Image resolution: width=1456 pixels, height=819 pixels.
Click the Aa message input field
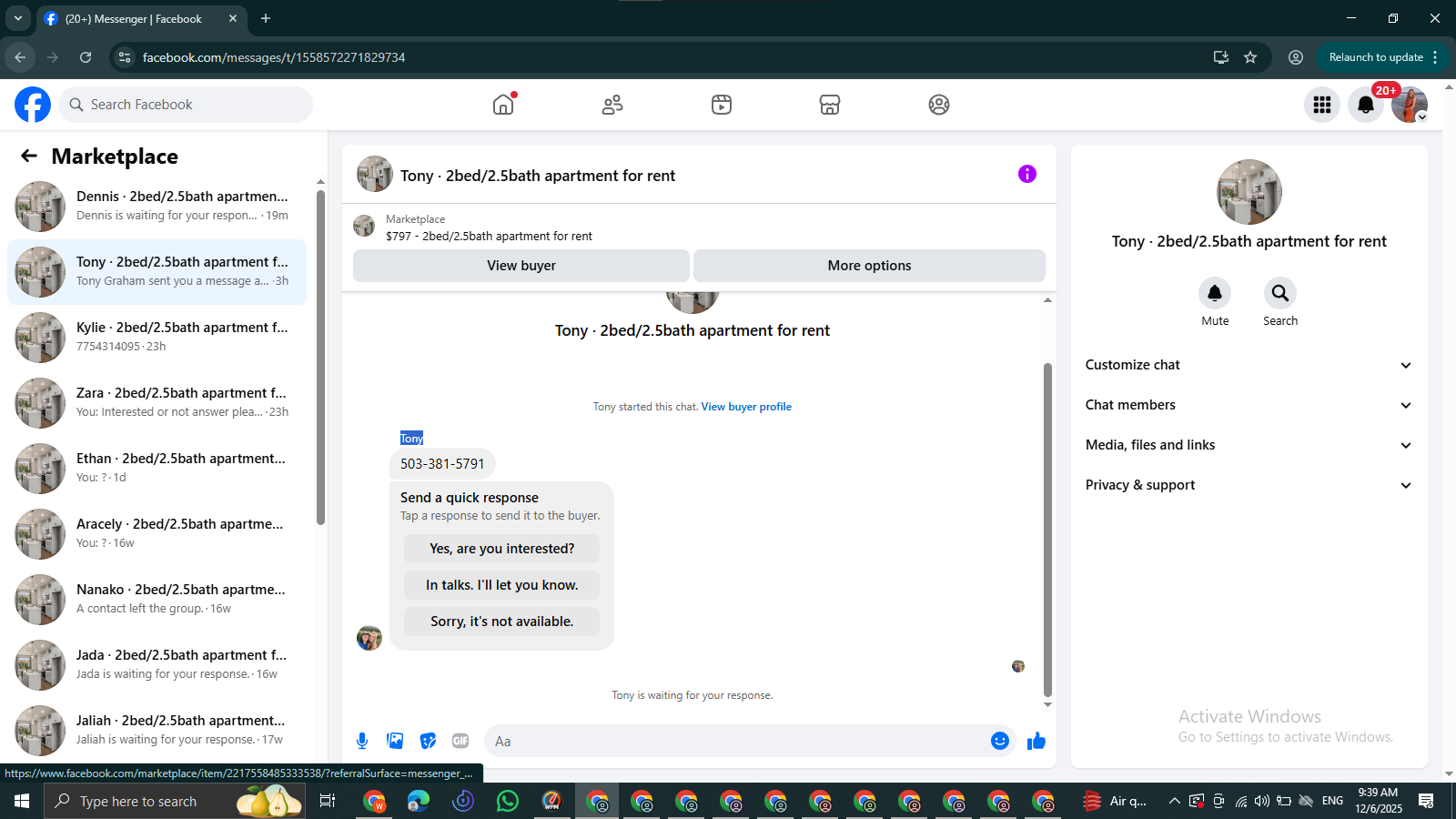739,741
